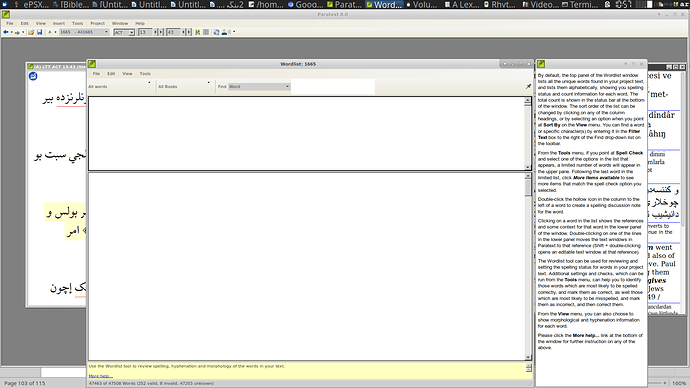Click the gray grid view icon
The height and width of the screenshot is (388, 690).
tap(206, 32)
